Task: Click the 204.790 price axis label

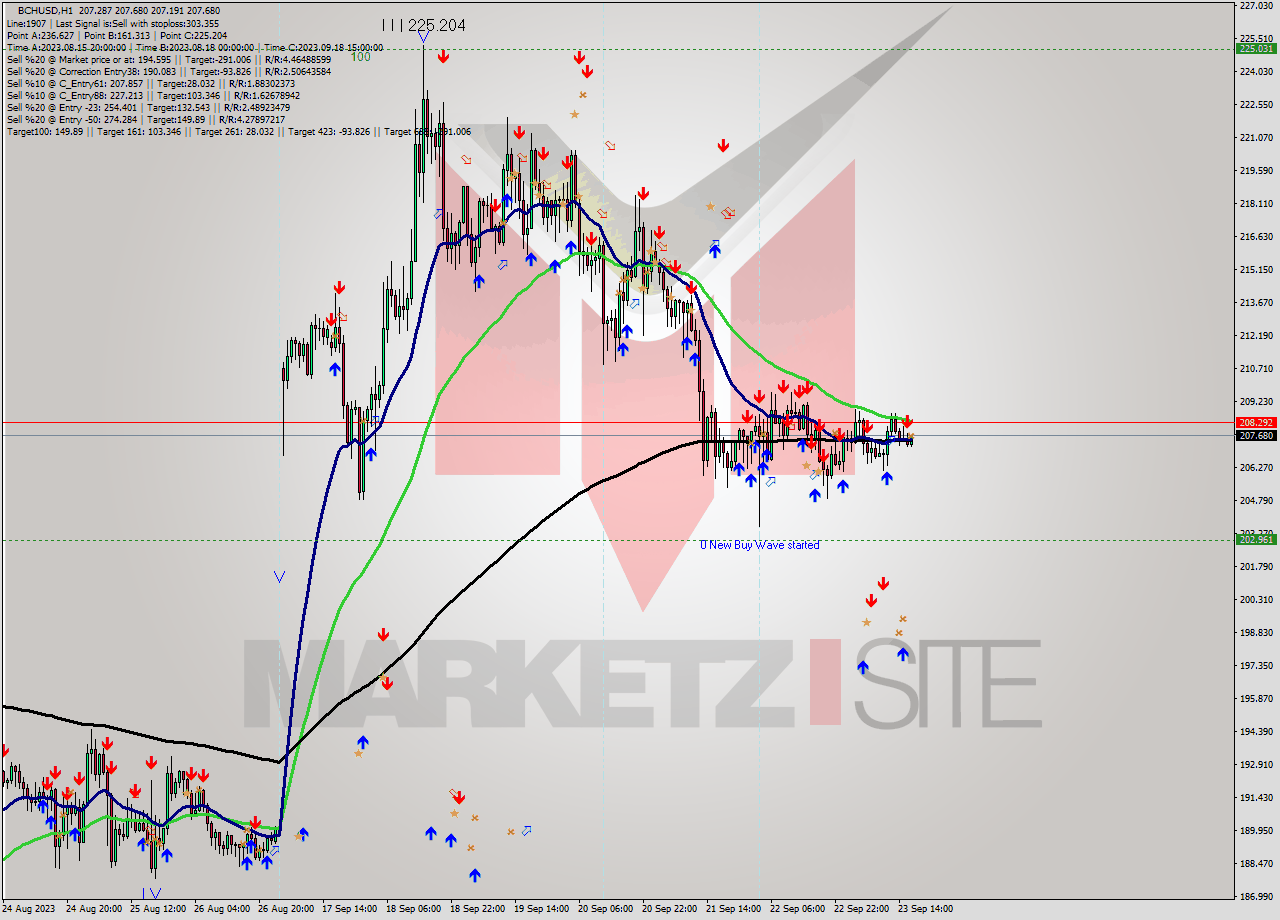Action: click(1256, 501)
